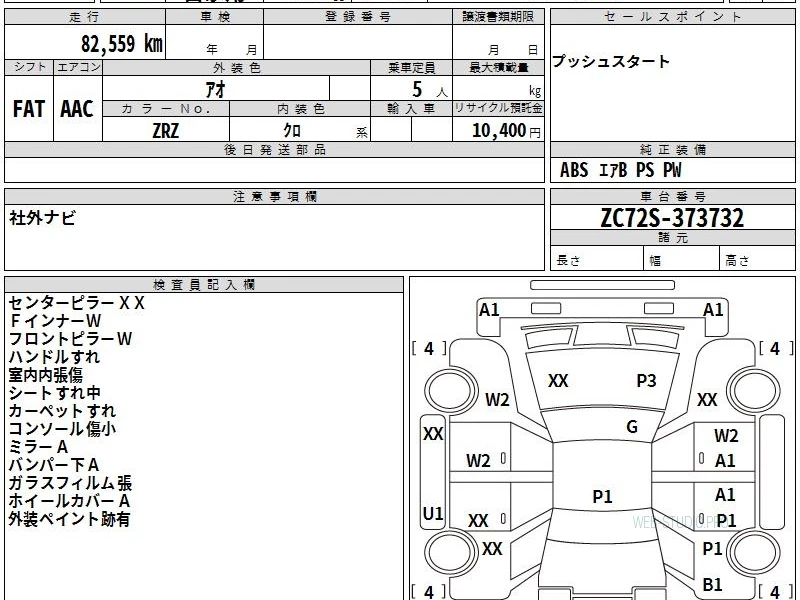
Task: Select the interior color クロ
Action: 292,131
